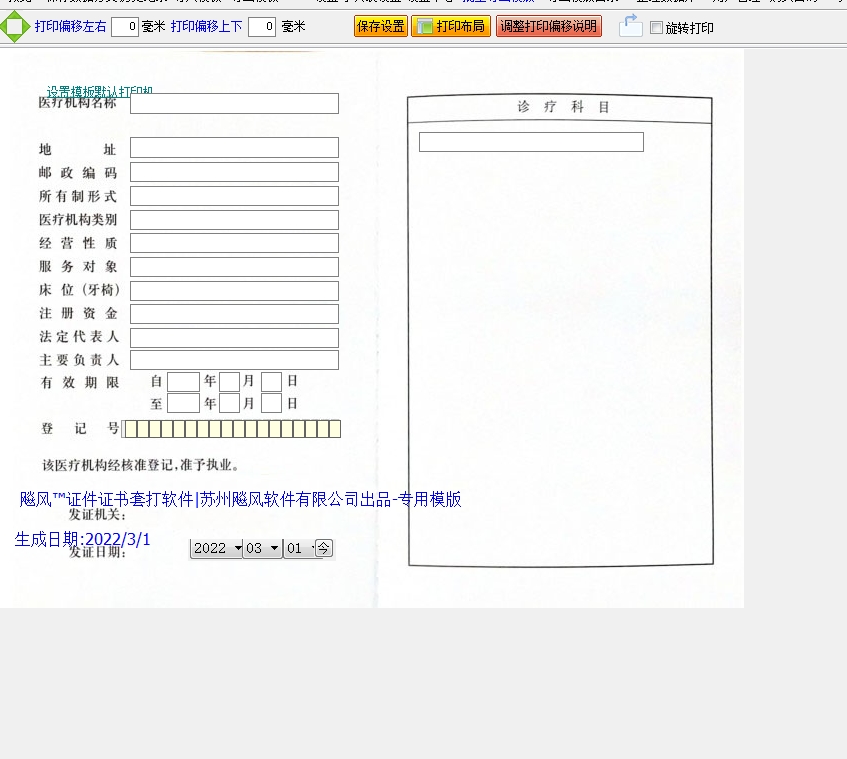Open the day 01 dropdown
Image resolution: width=847 pixels, height=759 pixels.
point(298,548)
